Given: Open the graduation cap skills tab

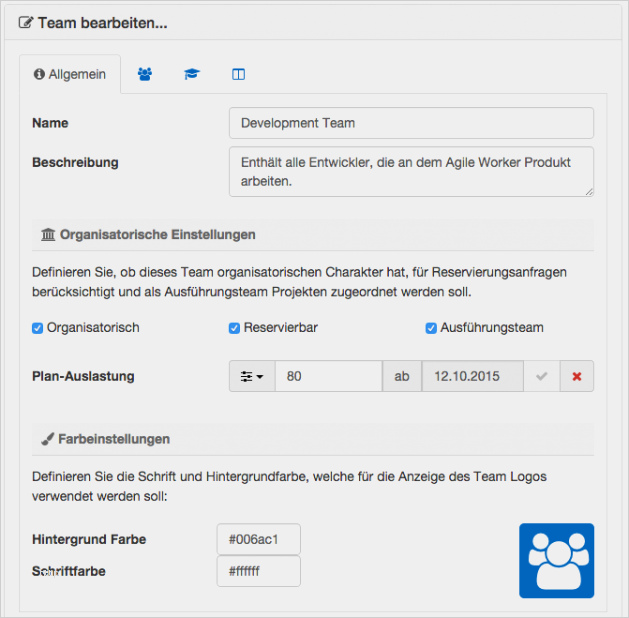Looking at the screenshot, I should coord(192,74).
